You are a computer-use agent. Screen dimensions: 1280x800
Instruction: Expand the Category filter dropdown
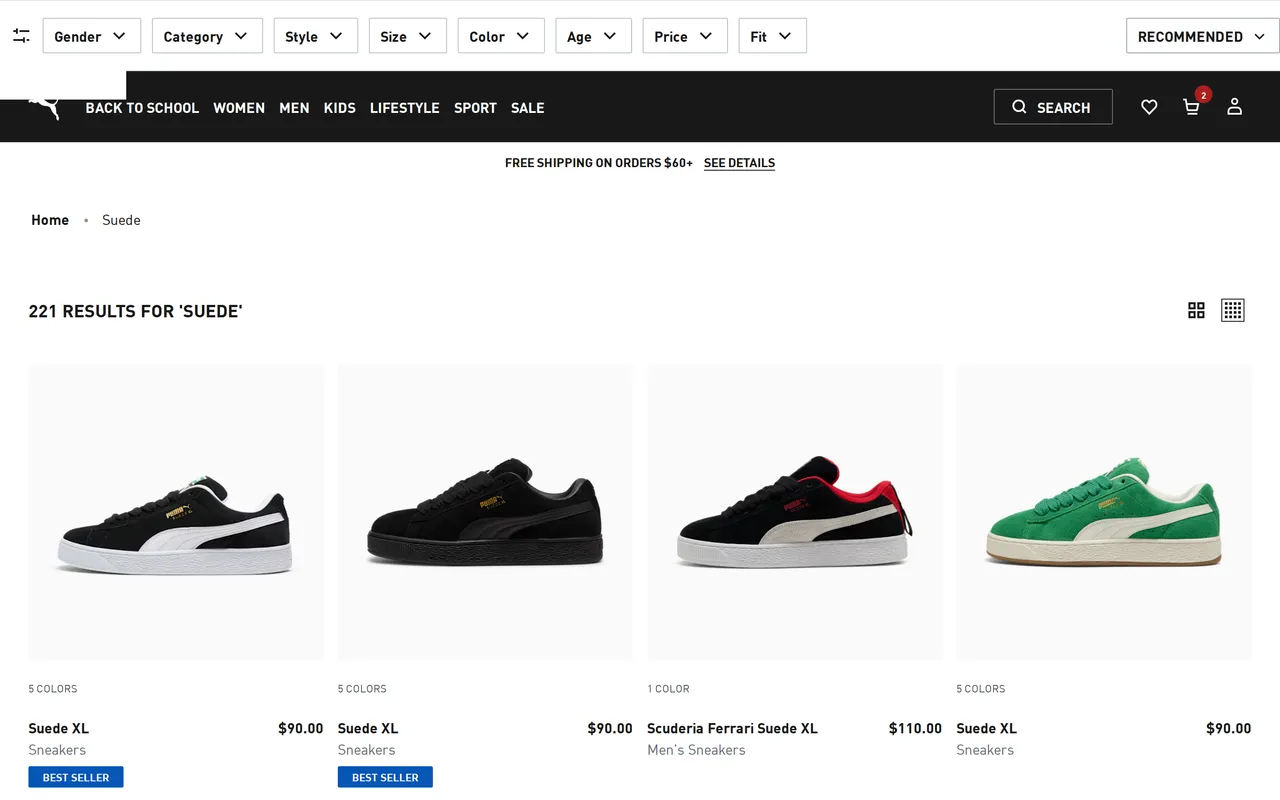click(x=207, y=36)
